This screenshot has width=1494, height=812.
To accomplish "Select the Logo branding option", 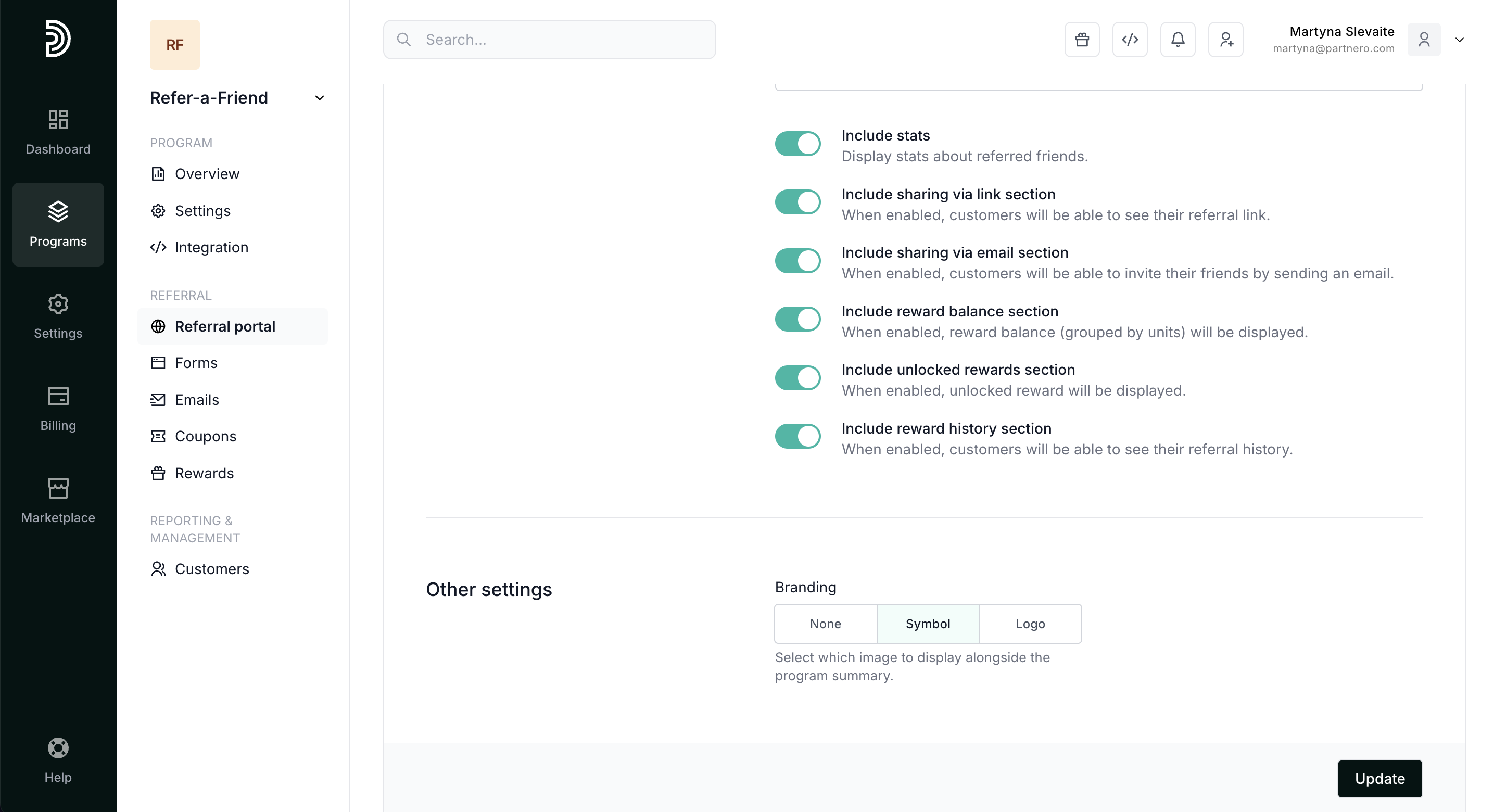I will coord(1030,624).
